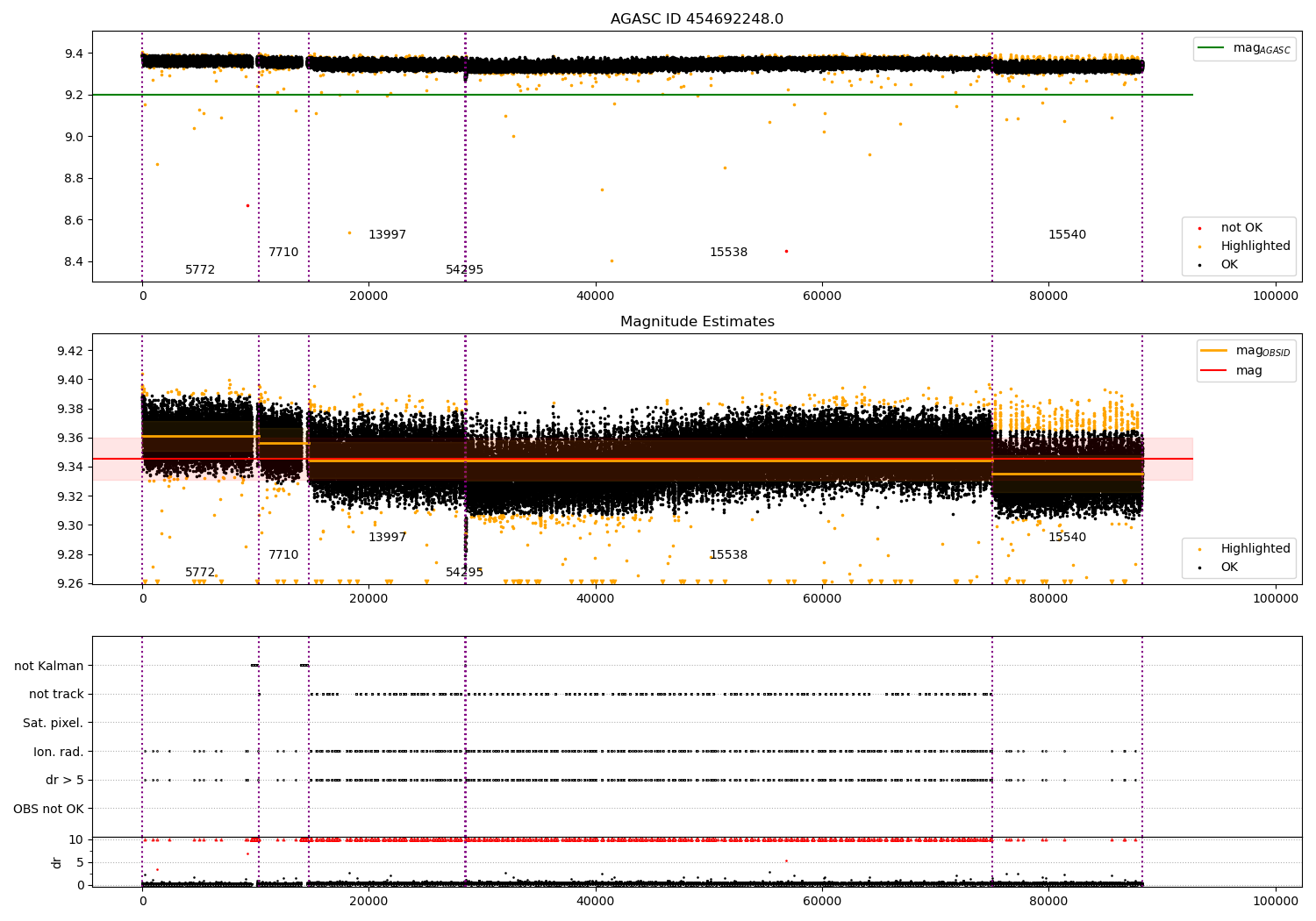Click the "Magnitude Estimates" plot title

pos(697,322)
